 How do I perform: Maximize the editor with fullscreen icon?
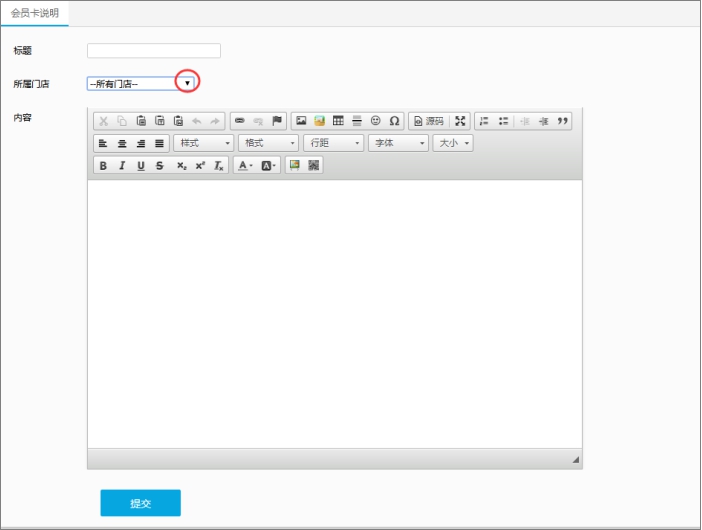[460, 121]
